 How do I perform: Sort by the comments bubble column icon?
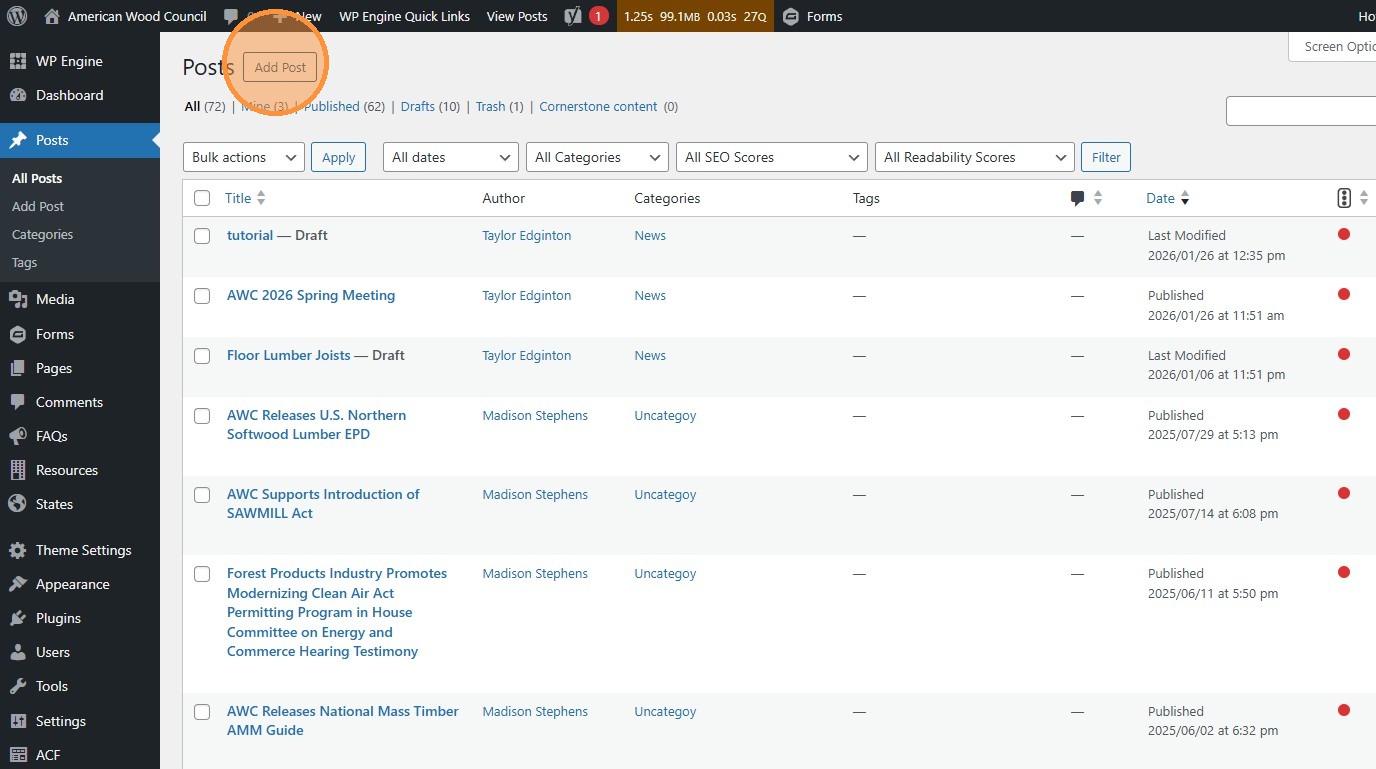coord(1077,198)
